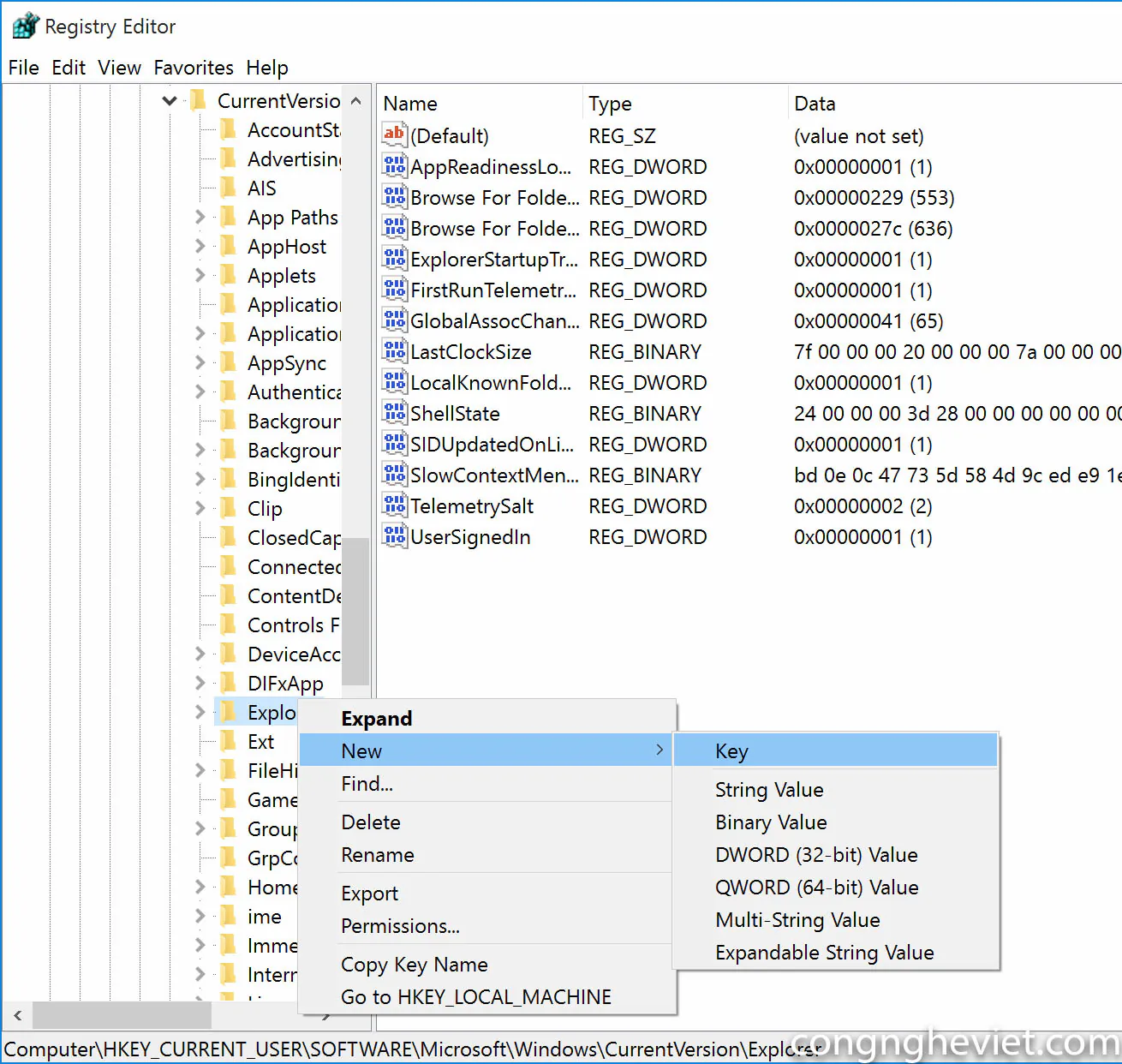Image resolution: width=1122 pixels, height=1064 pixels.
Task: Expand the Clip key arrow
Action: tap(200, 508)
